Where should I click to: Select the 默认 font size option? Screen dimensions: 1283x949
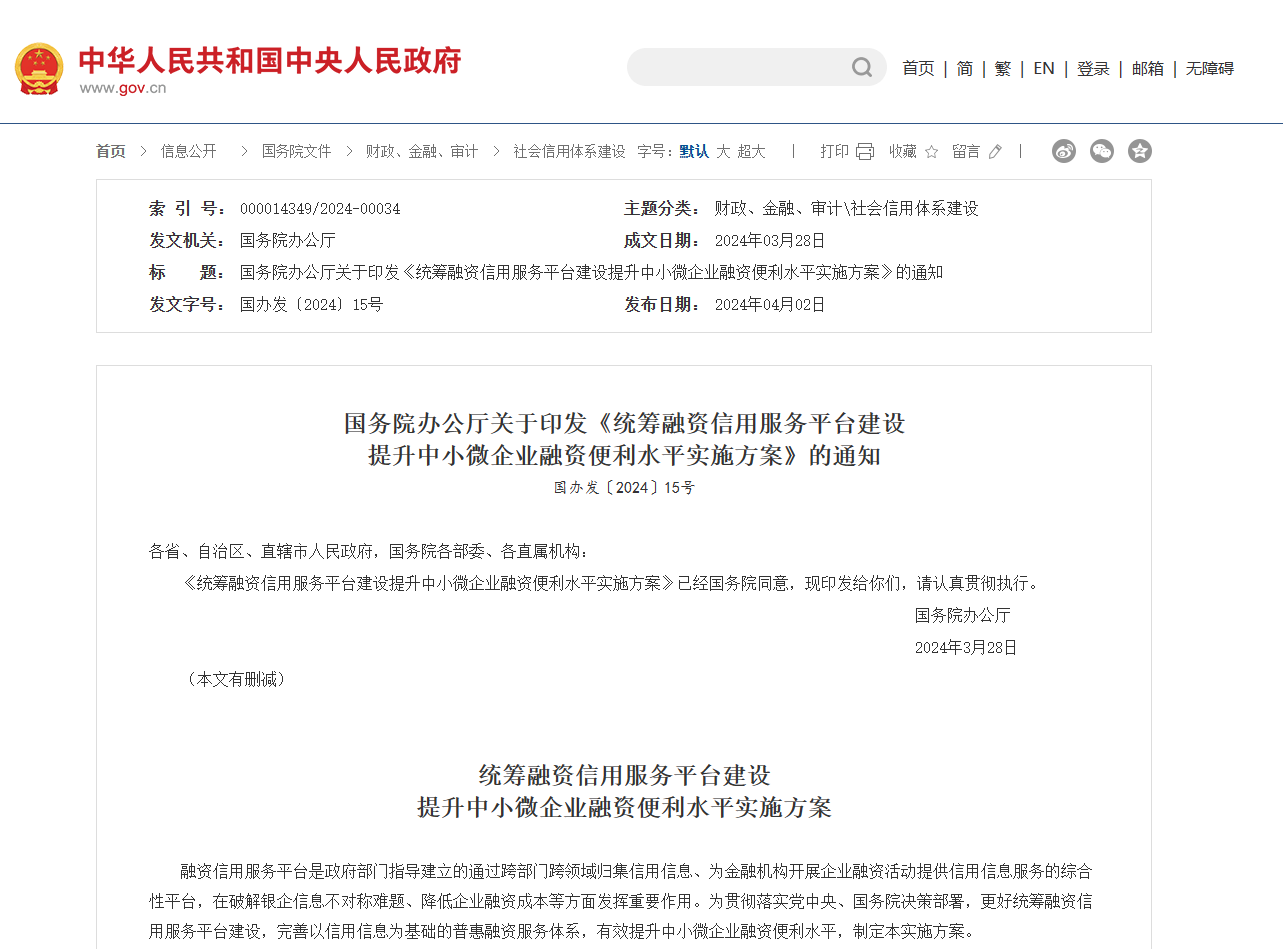coord(693,151)
